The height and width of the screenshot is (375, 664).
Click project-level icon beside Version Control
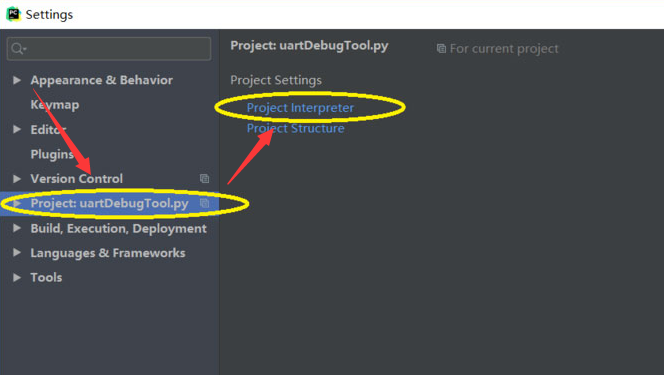point(205,179)
